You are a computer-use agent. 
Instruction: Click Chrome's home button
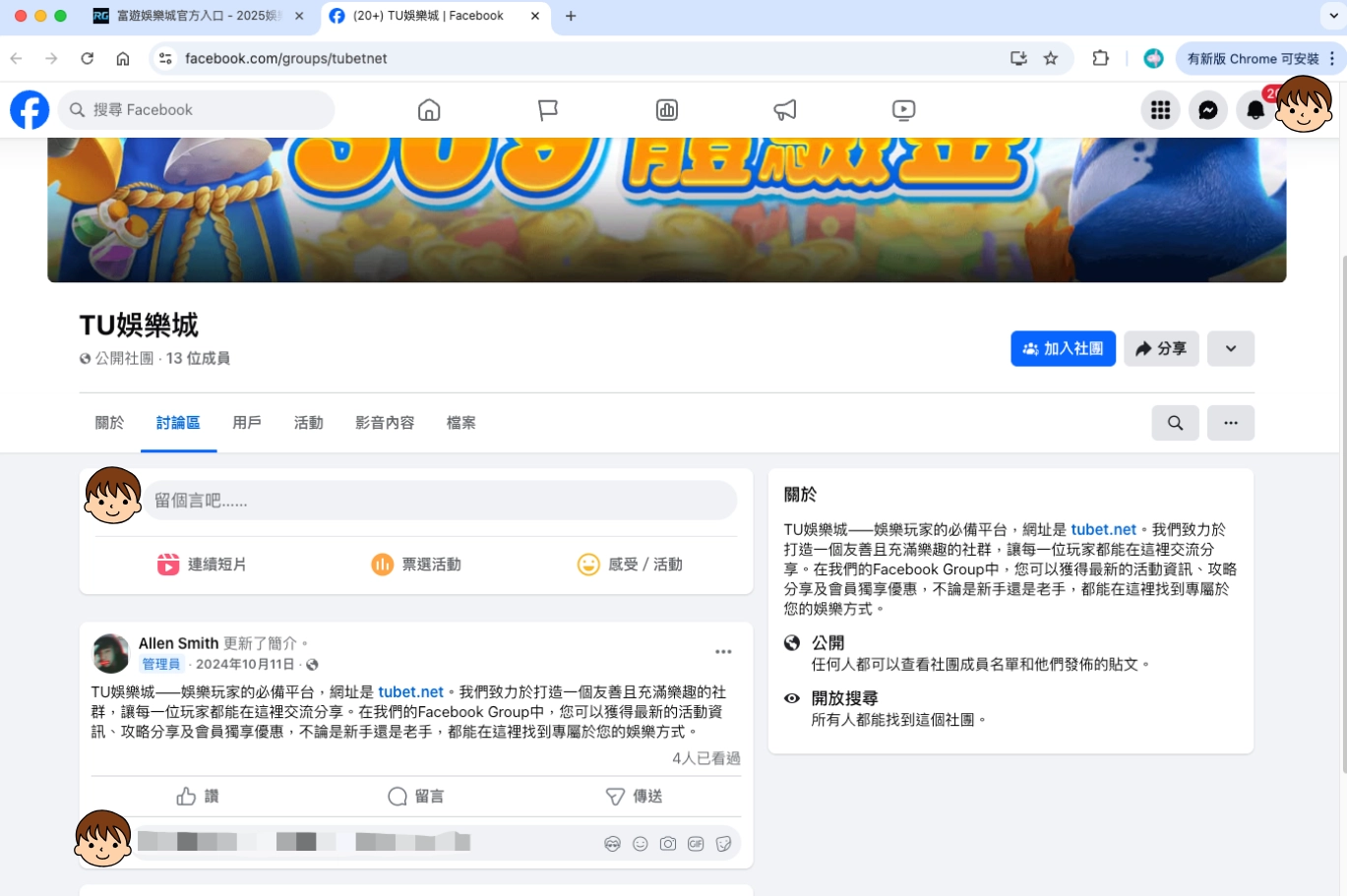[123, 59]
